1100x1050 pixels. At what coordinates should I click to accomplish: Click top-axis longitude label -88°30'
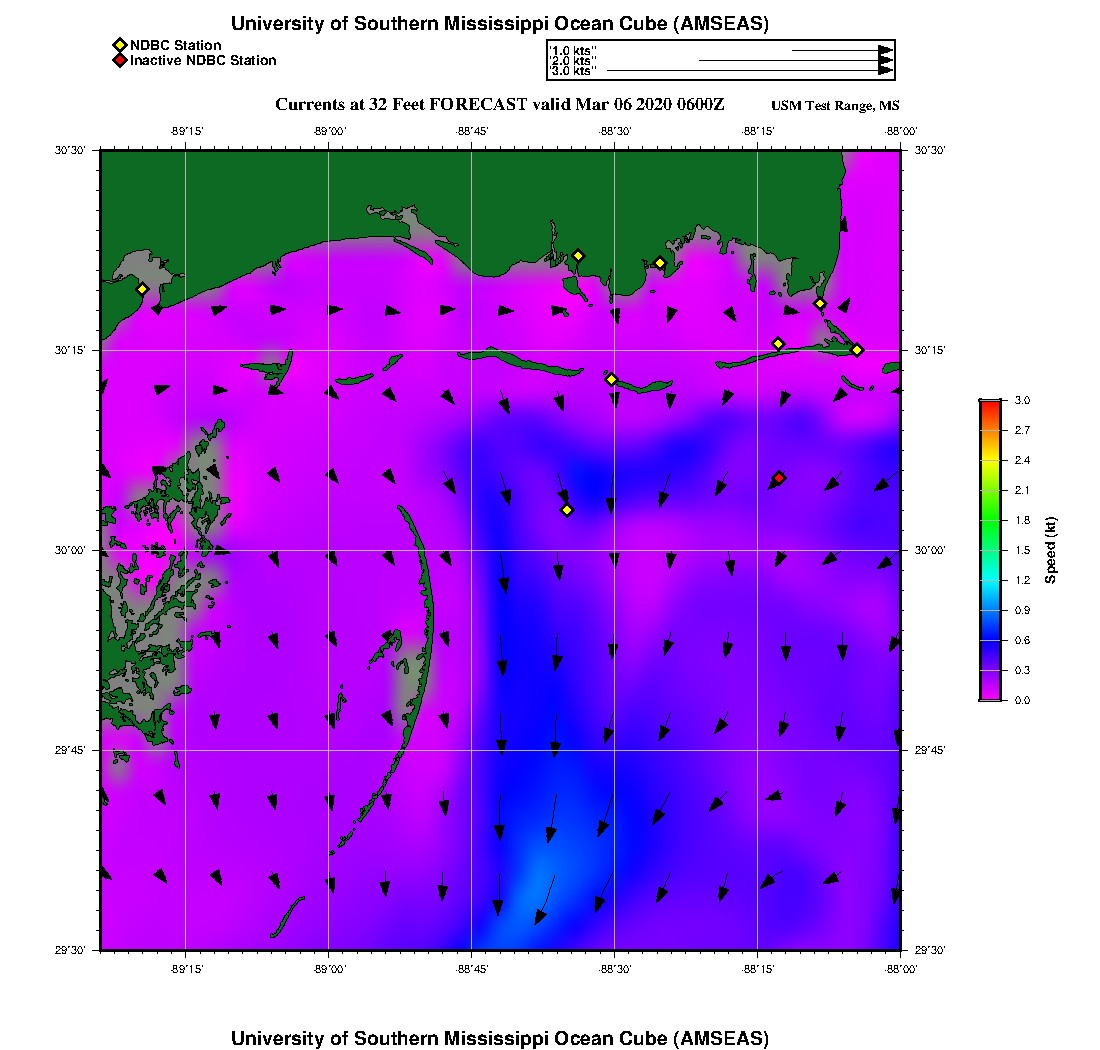tap(615, 131)
